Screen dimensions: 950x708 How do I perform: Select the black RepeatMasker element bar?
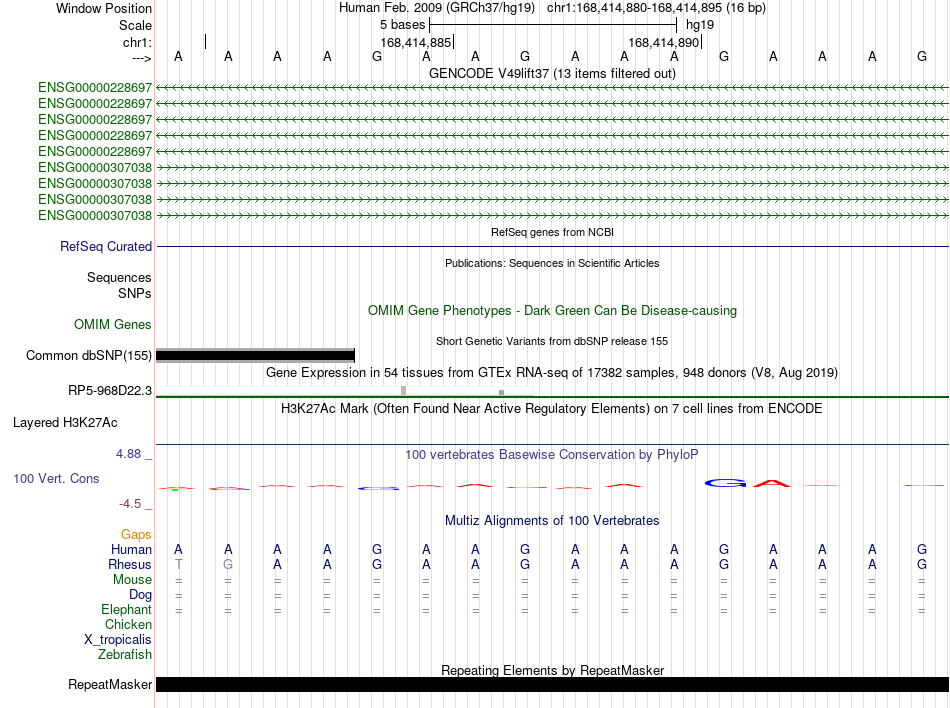(x=552, y=684)
